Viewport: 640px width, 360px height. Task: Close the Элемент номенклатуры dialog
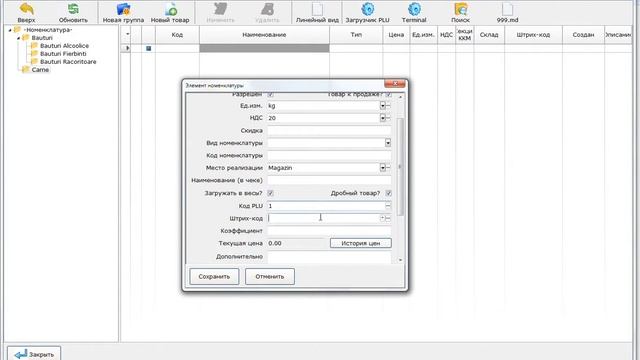[395, 84]
